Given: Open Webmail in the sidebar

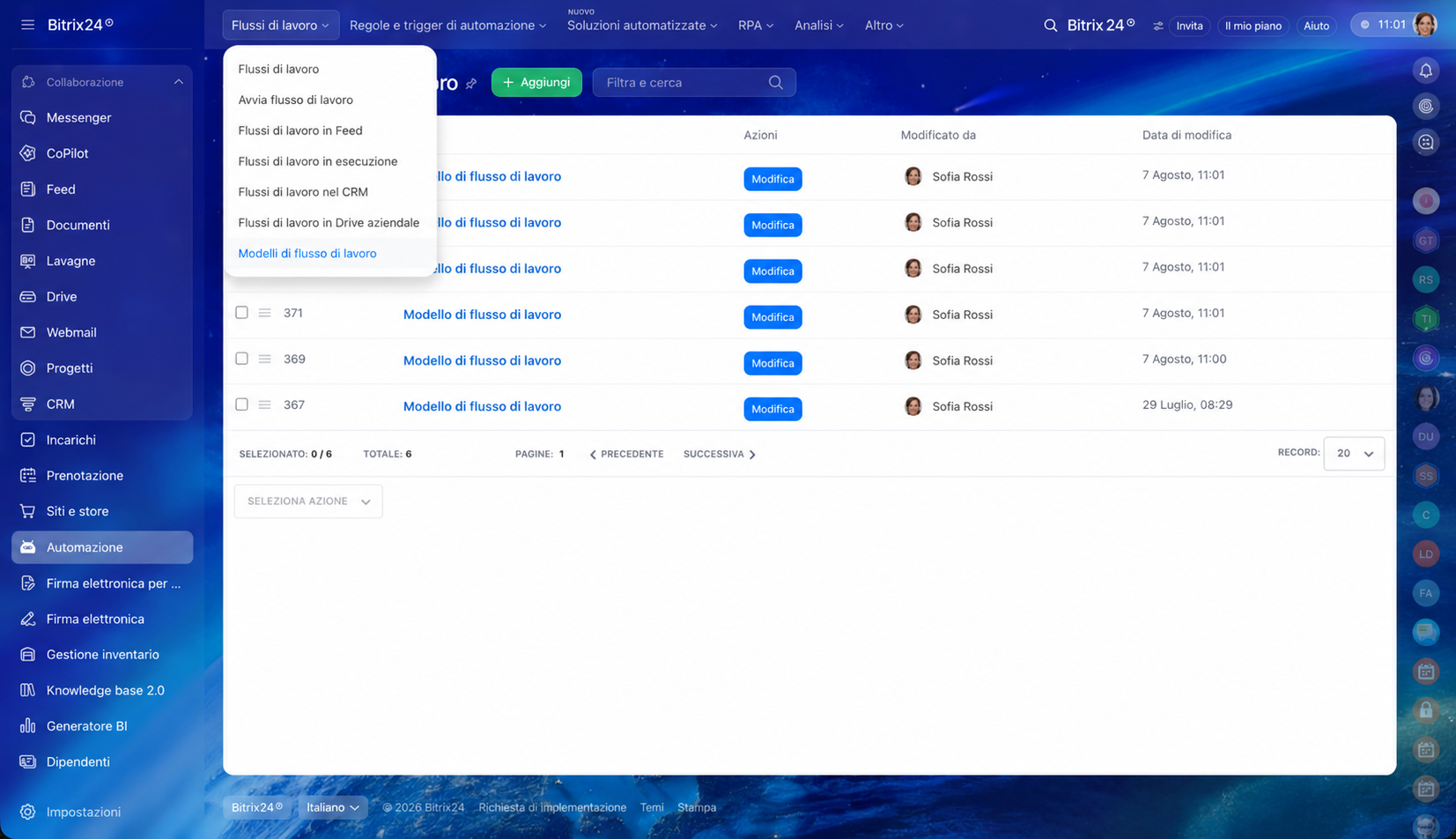Looking at the screenshot, I should pos(71,332).
